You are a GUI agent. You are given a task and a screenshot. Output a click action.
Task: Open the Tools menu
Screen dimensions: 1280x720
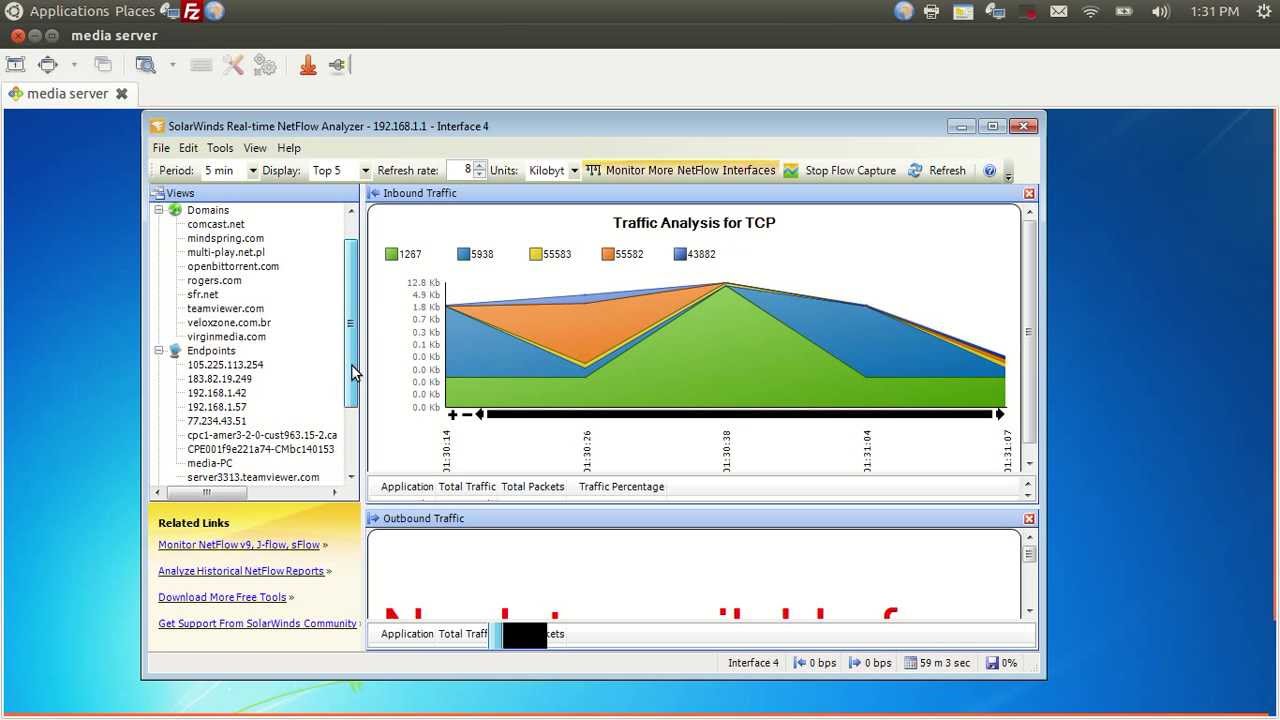(220, 148)
